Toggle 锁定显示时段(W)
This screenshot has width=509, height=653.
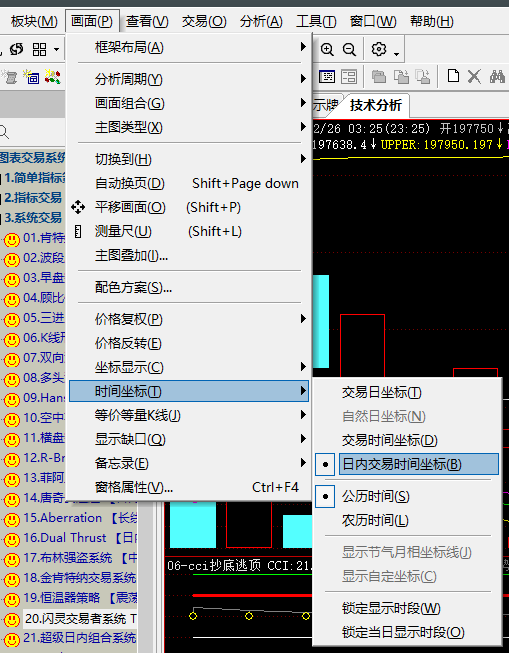pos(407,608)
